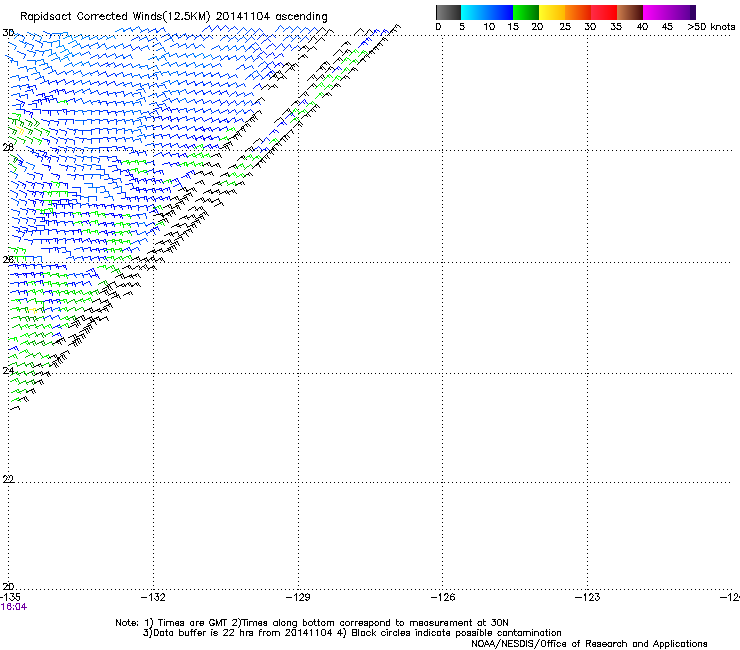
Task: Click the longitude label '-129'
Action: point(298,597)
